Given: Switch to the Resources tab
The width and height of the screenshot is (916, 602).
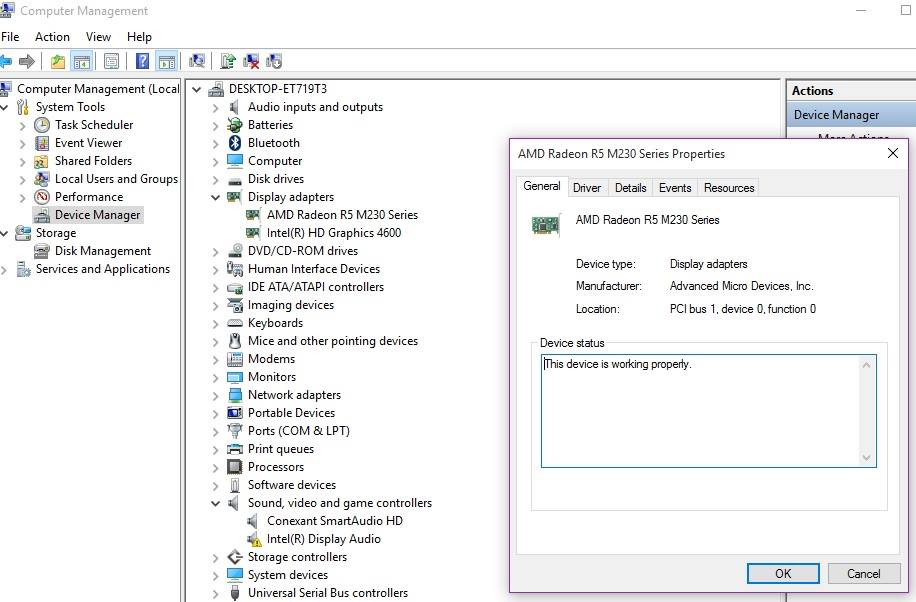Looking at the screenshot, I should click(728, 188).
